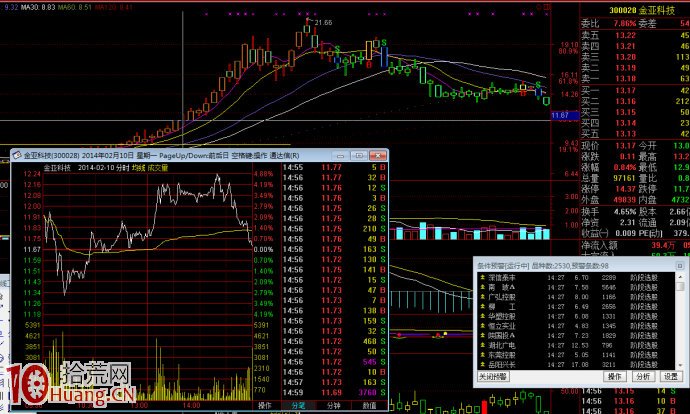The image size is (690, 414).
Task: Click the 总量 97161 value
Action: point(624,178)
